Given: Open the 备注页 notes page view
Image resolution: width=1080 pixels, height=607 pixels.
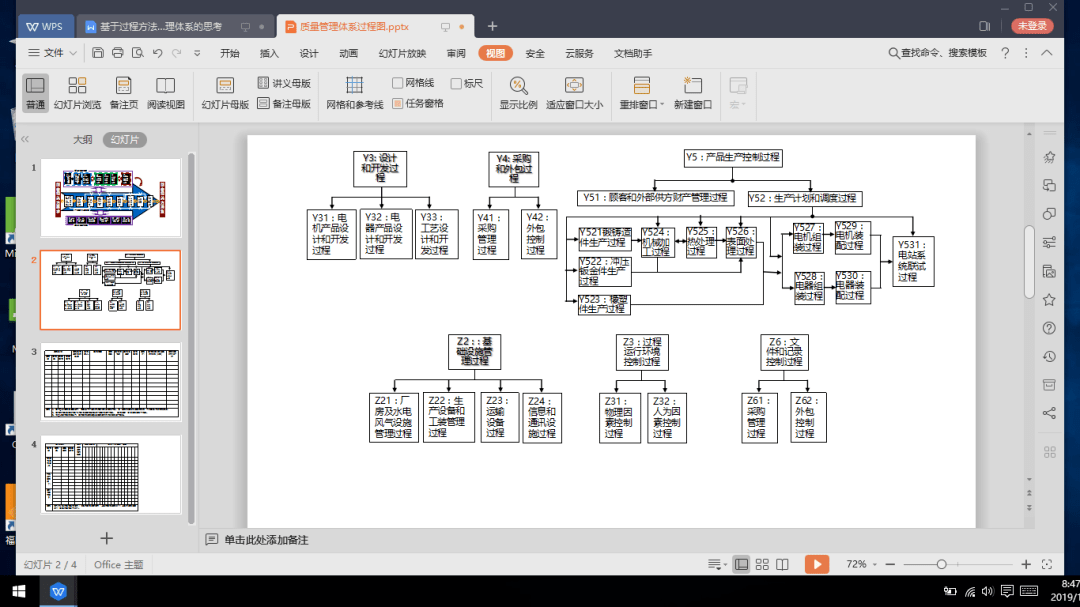Looking at the screenshot, I should click(124, 92).
